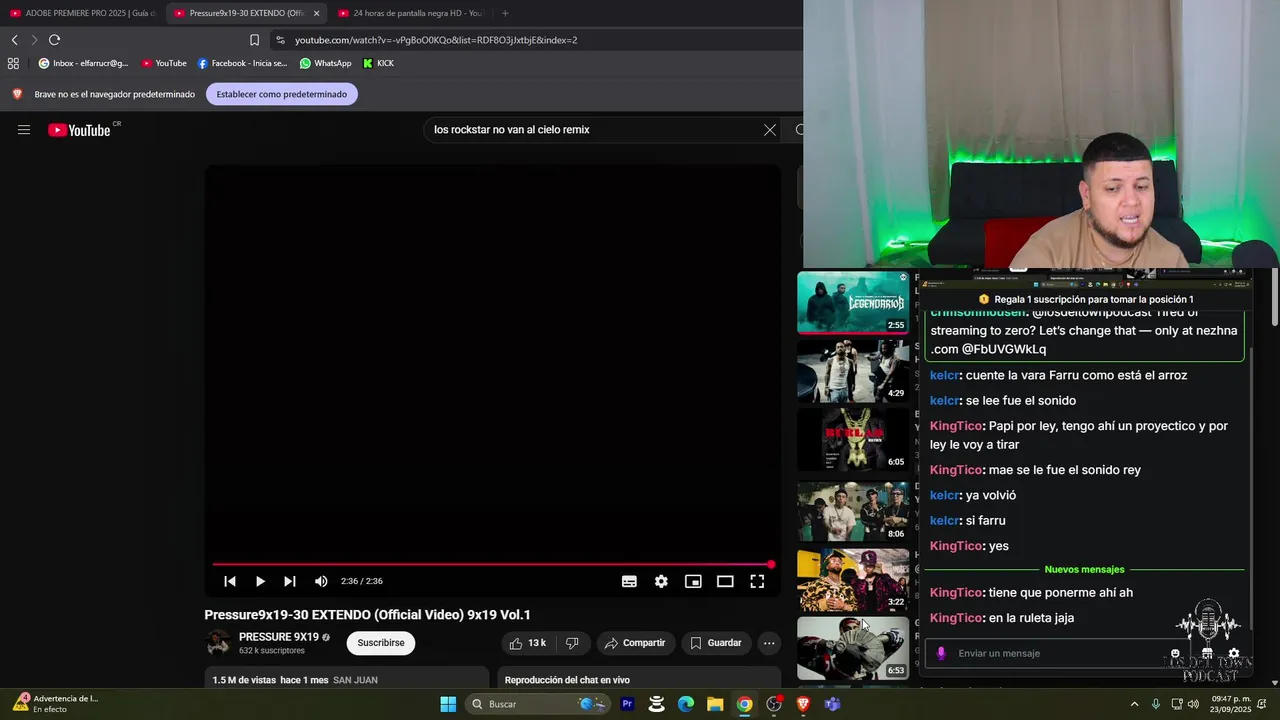Open the 6:53 duration video thumbnail
1280x720 pixels.
point(853,648)
